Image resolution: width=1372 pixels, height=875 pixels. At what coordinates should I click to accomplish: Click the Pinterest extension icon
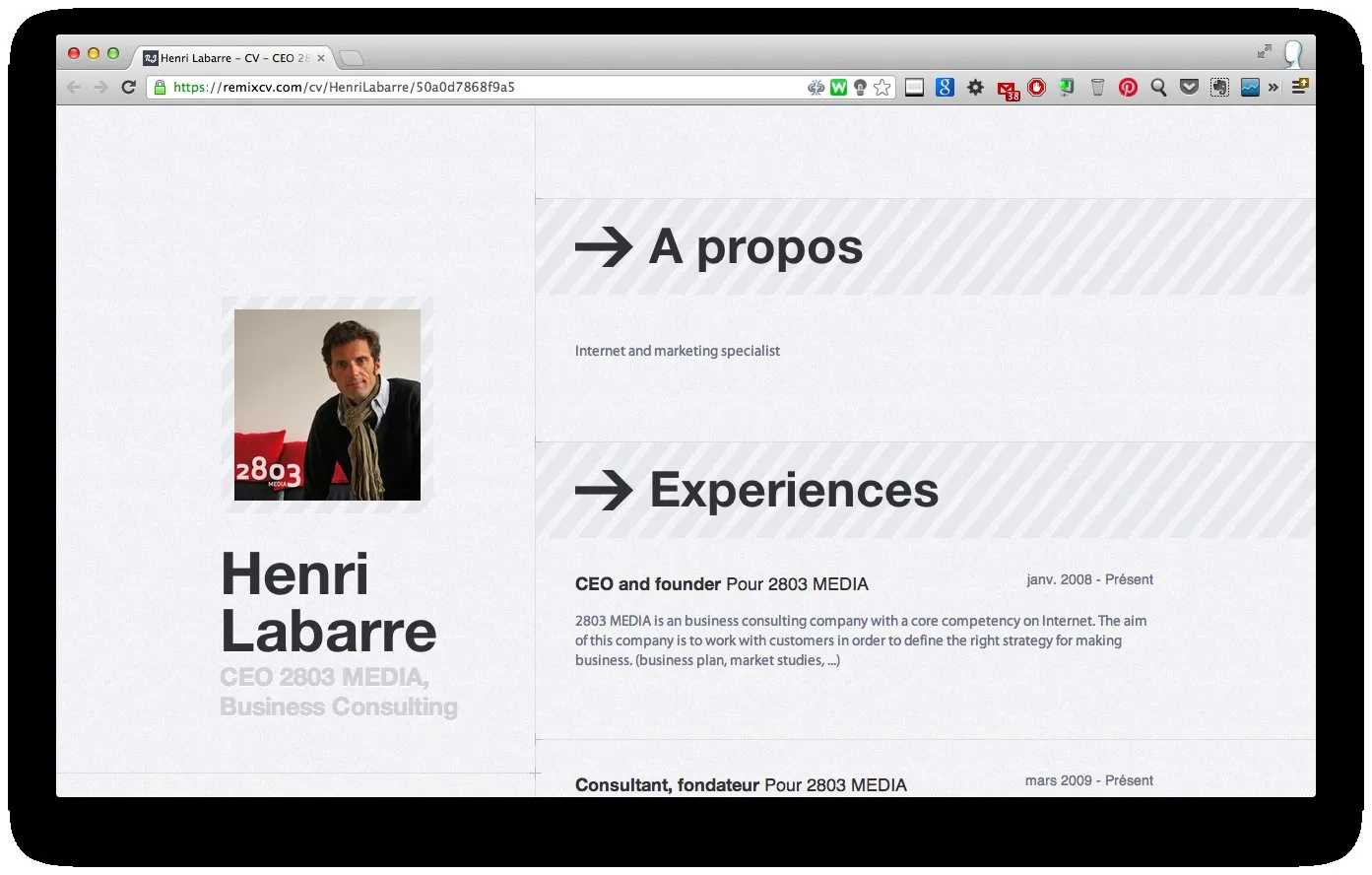coord(1129,88)
